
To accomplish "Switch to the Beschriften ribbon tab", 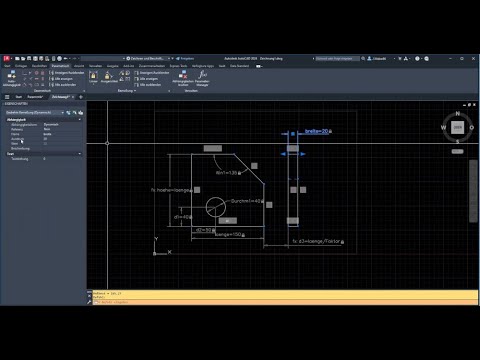I will pos(39,66).
